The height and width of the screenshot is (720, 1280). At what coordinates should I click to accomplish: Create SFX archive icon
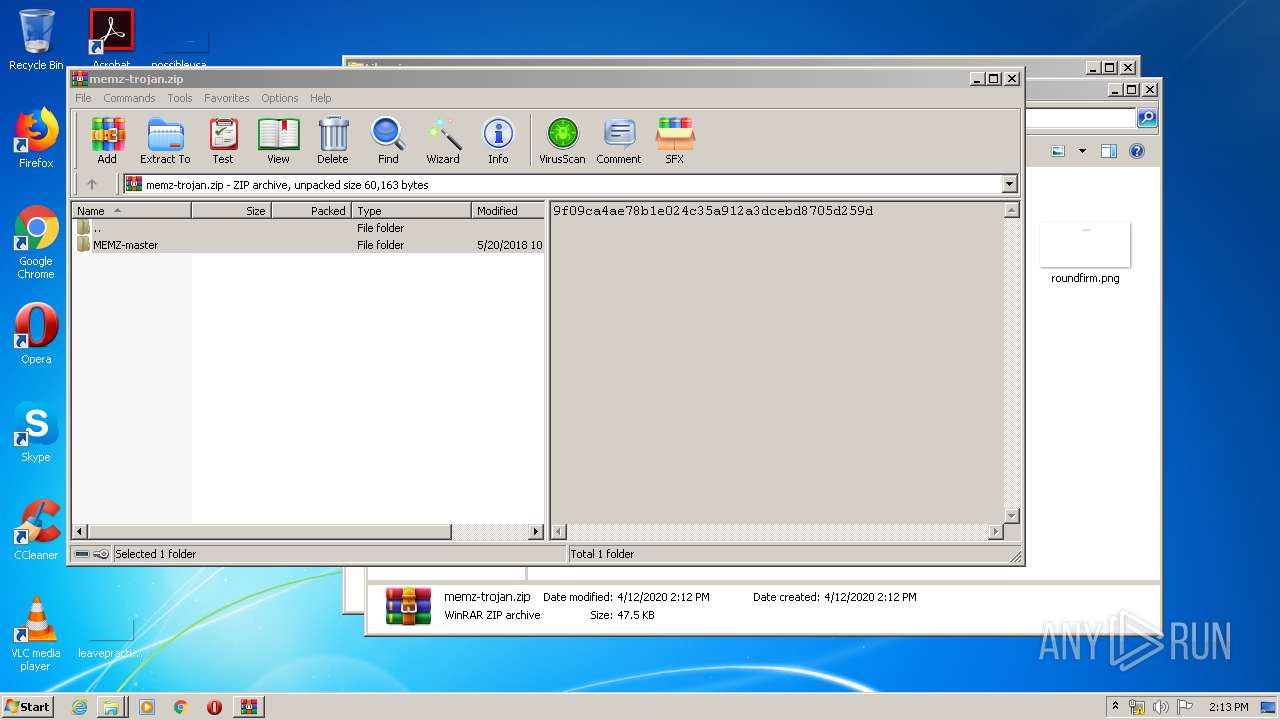pos(675,140)
